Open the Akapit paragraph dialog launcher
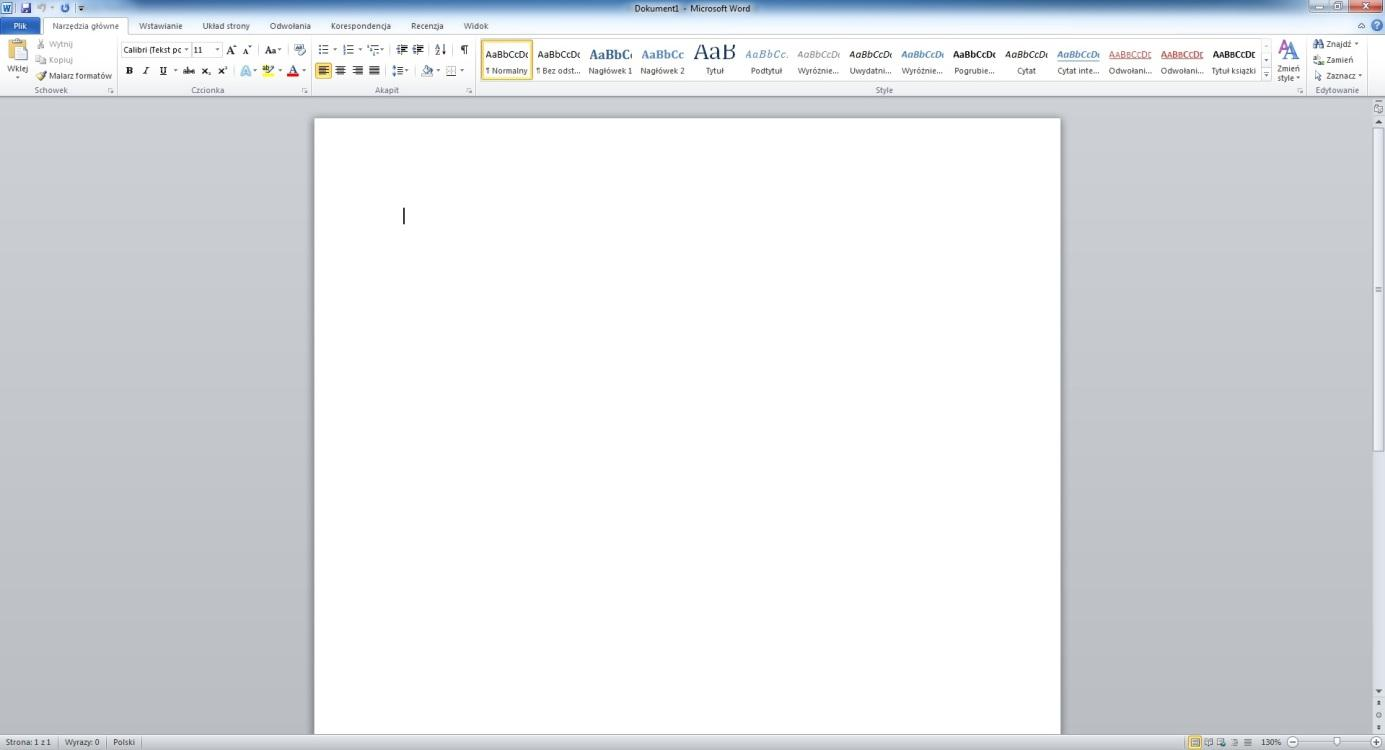Screen dimensions: 1385x750 coord(469,91)
